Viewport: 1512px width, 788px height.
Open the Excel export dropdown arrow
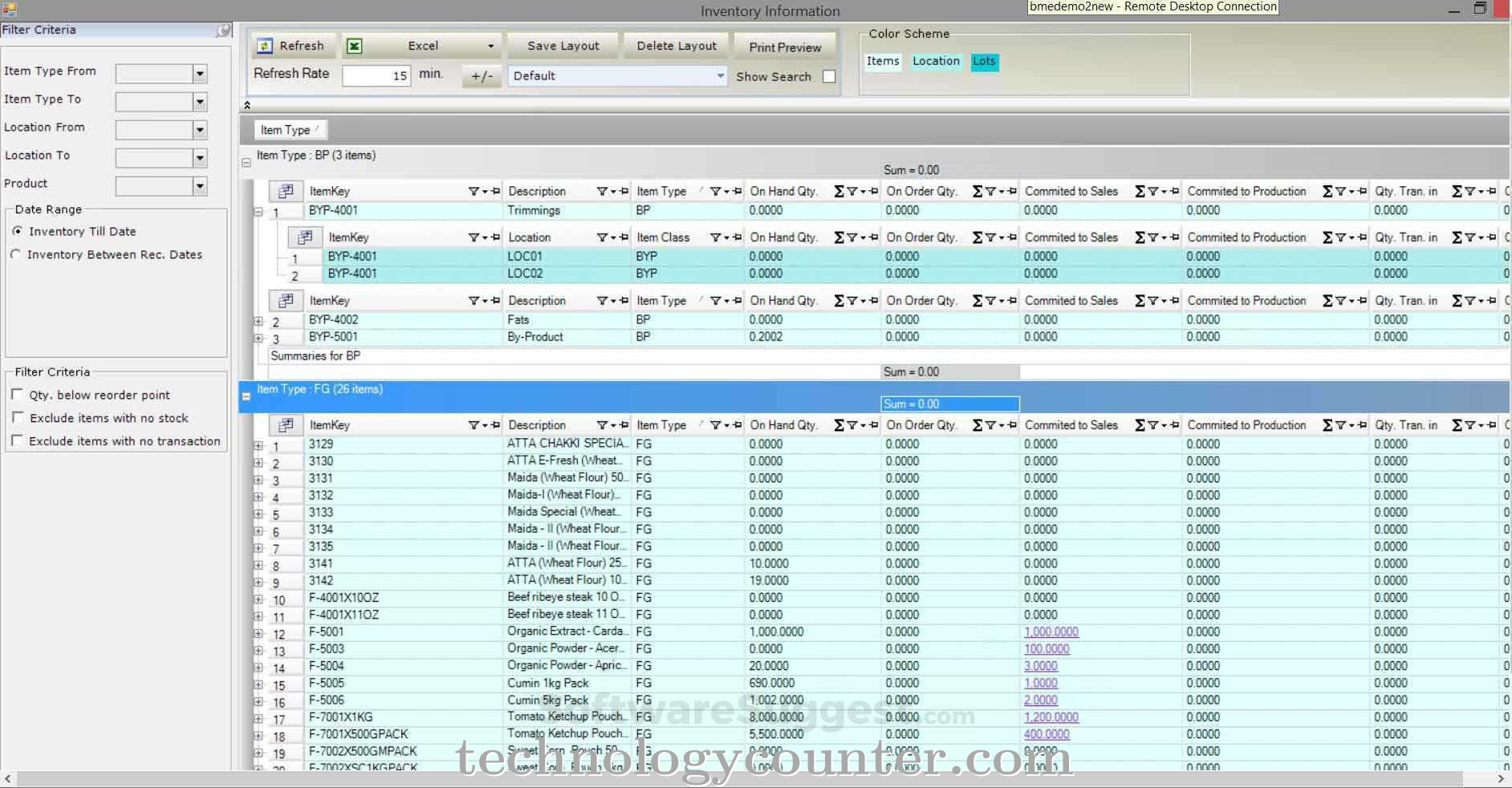point(490,47)
